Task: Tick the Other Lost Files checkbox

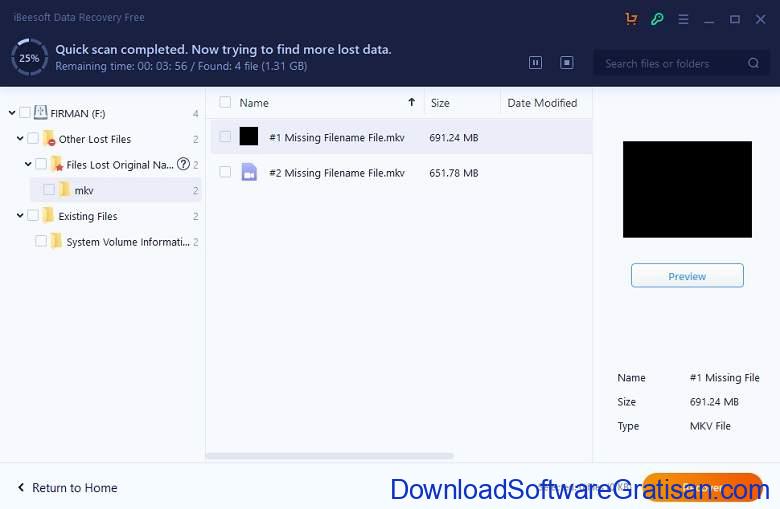Action: point(33,138)
